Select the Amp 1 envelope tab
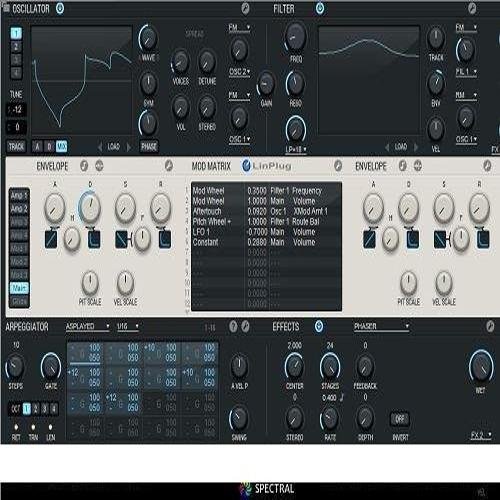500x500 pixels. point(19,195)
